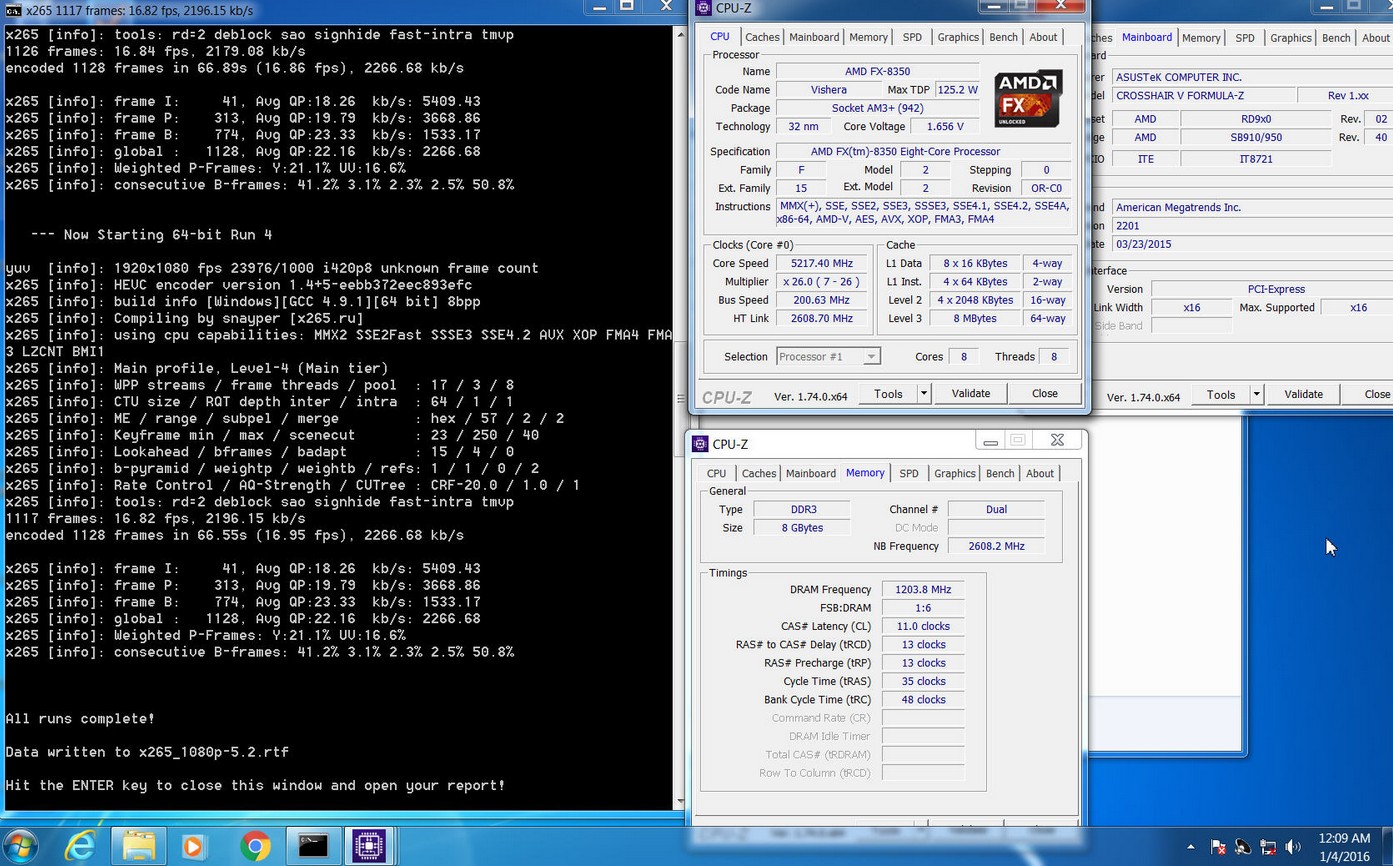Click scroll-down arrow of Command Prompt scrollbar

pos(681,801)
